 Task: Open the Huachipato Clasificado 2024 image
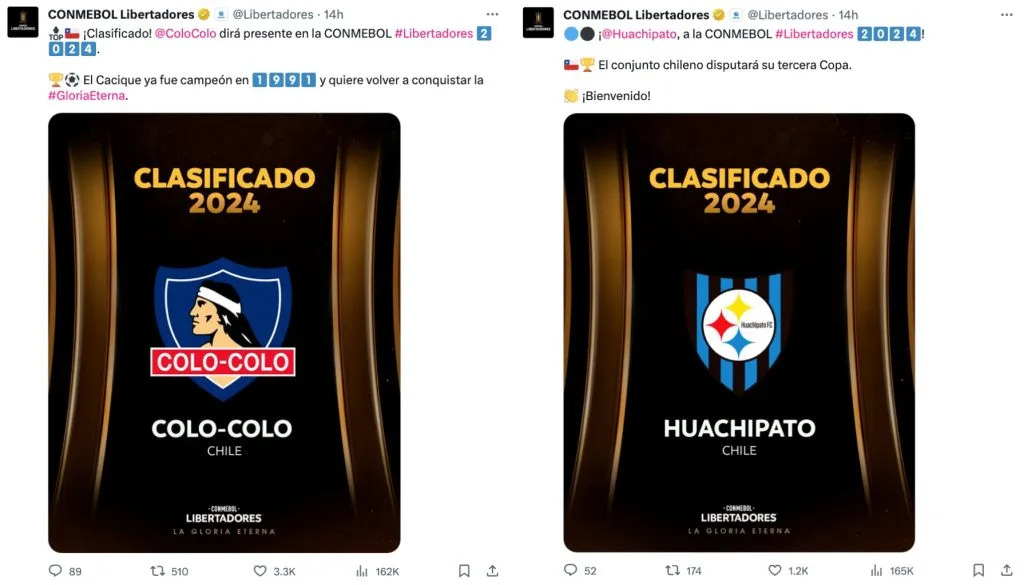pos(739,333)
